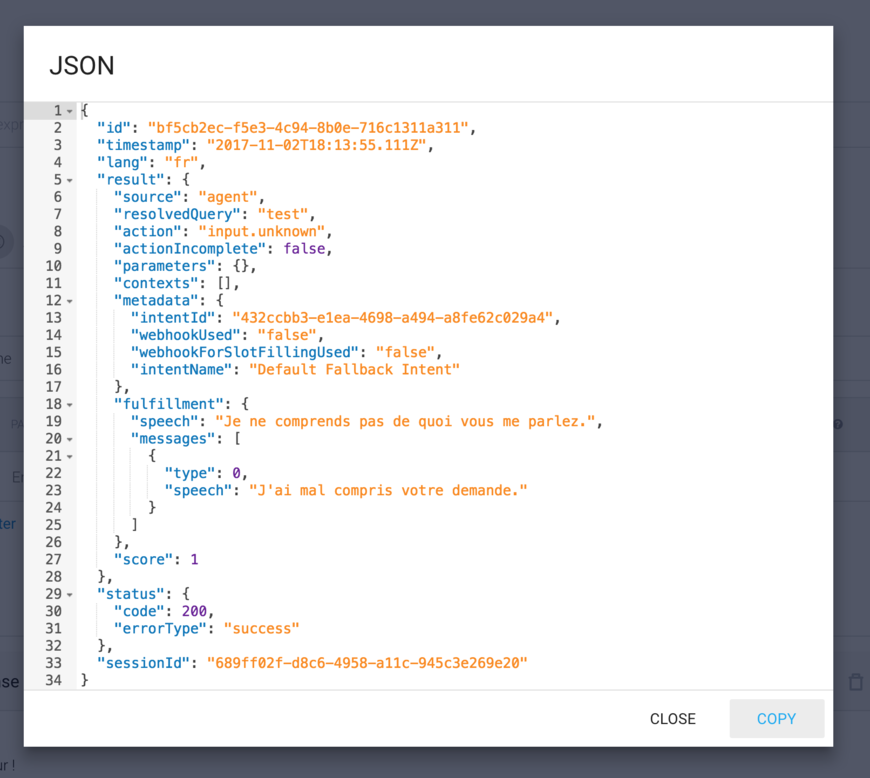Click the blue partially visible link on the left edge

tap(7, 524)
